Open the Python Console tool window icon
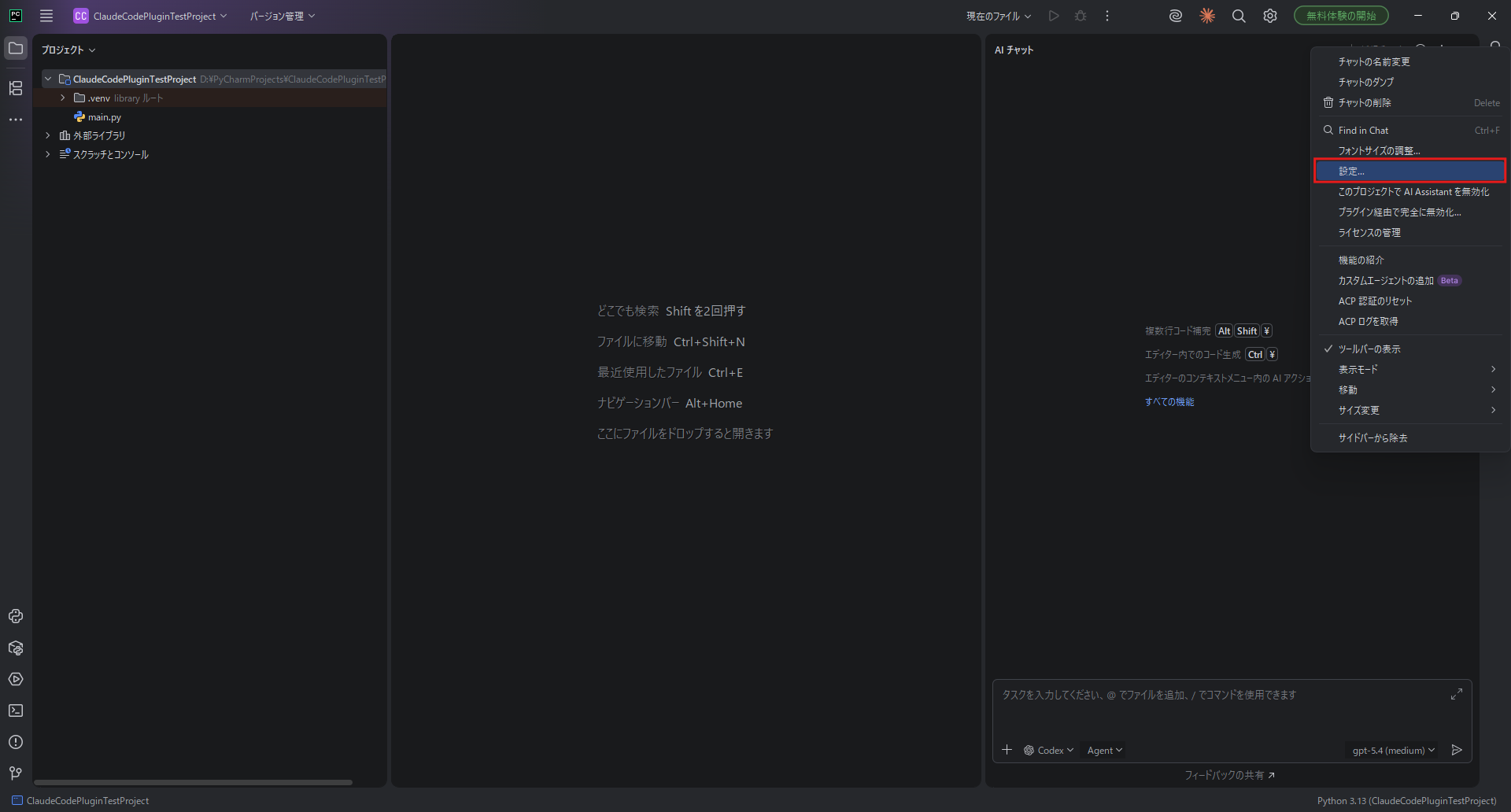Viewport: 1511px width, 812px height. 16,616
